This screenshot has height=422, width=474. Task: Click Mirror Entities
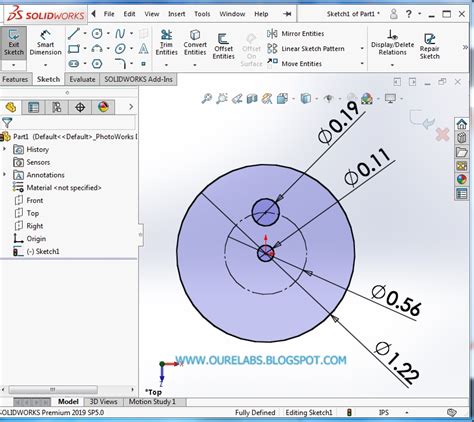pos(295,34)
